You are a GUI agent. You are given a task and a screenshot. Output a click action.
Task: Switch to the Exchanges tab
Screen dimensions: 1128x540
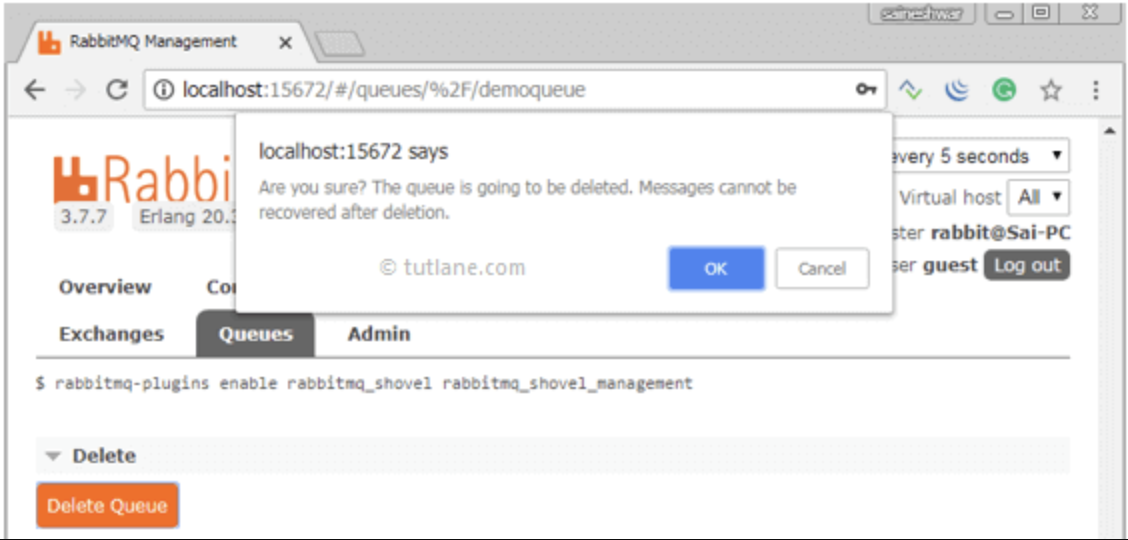(x=112, y=334)
